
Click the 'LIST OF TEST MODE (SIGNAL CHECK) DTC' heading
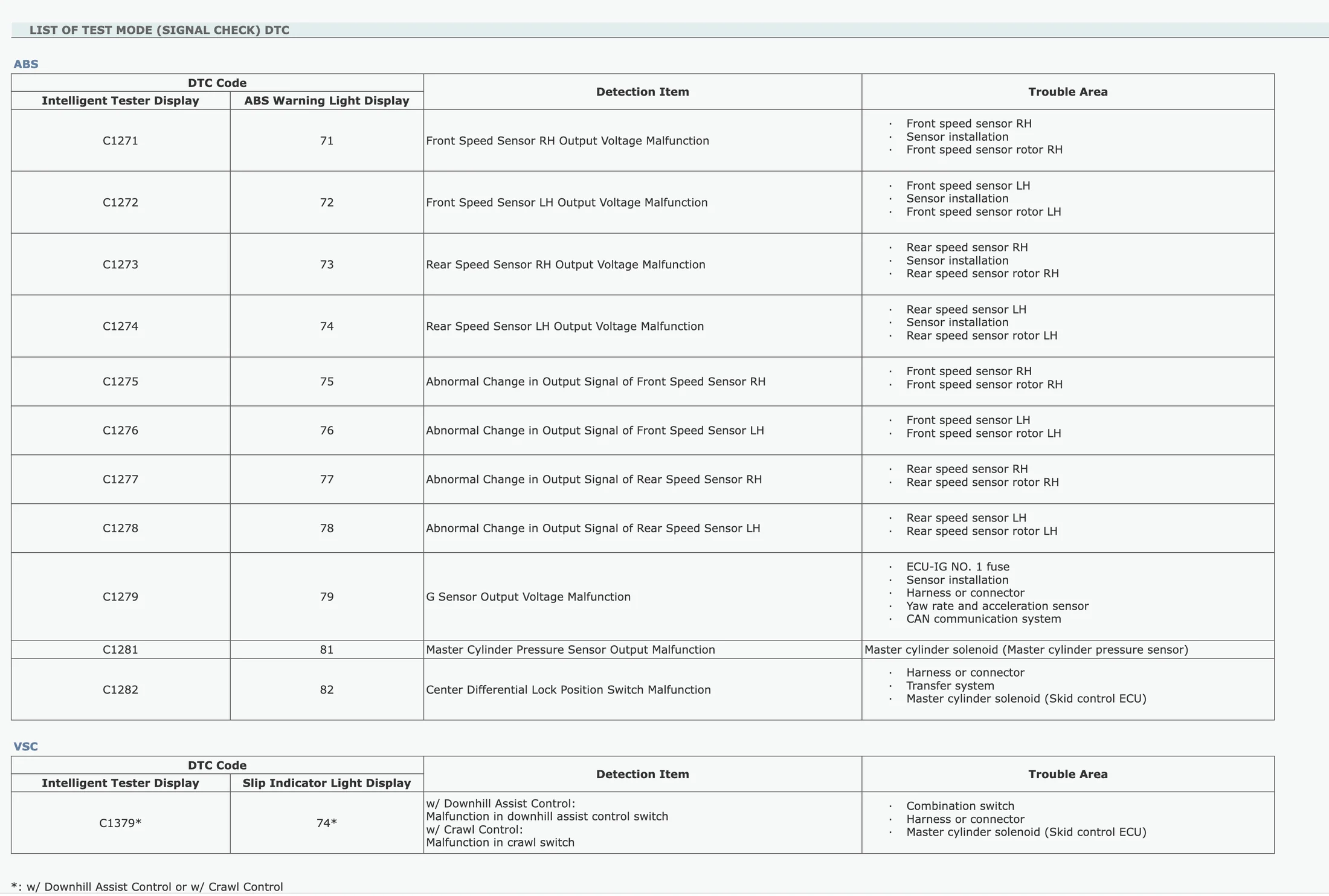(159, 30)
